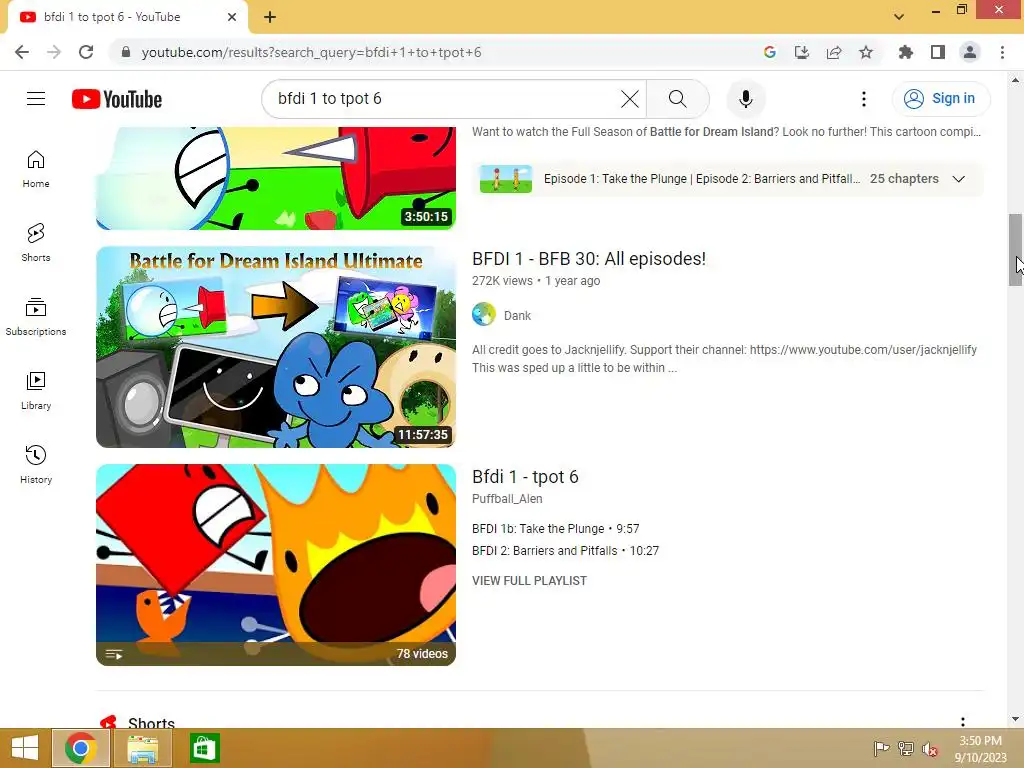The width and height of the screenshot is (1024, 768).
Task: Clear the search box with X
Action: (x=630, y=99)
